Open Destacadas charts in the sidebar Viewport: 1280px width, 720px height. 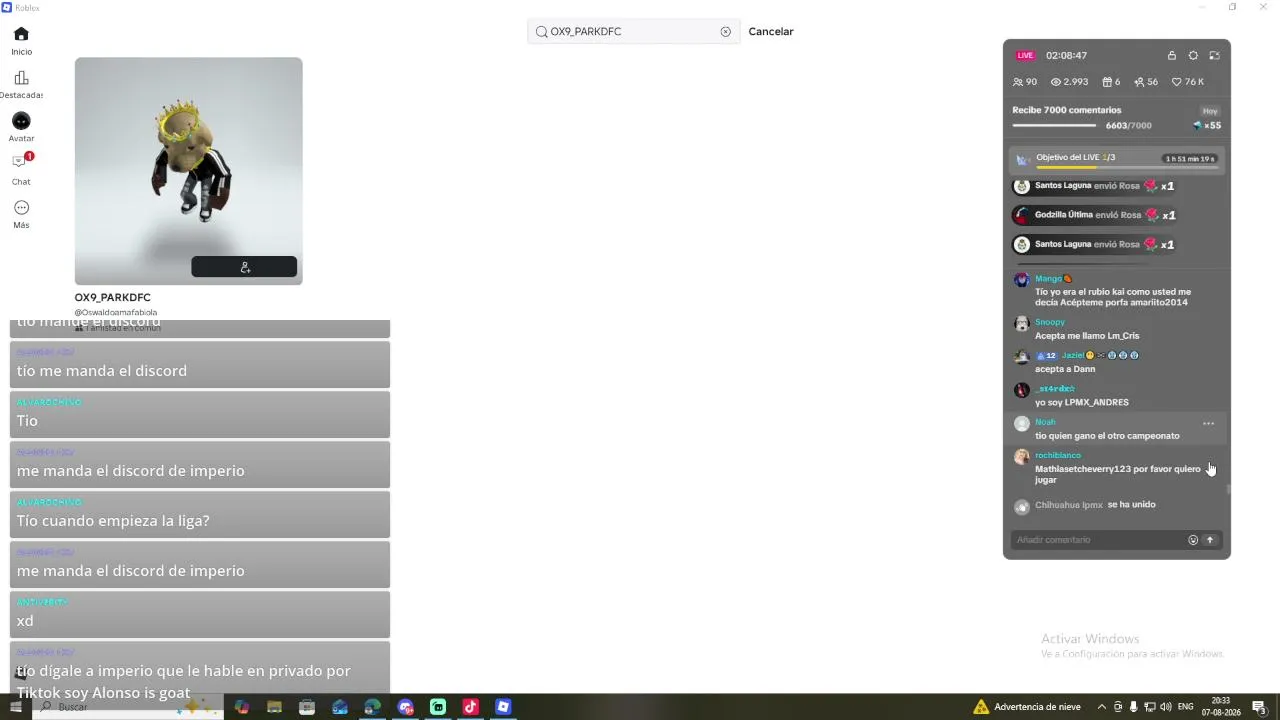21,84
